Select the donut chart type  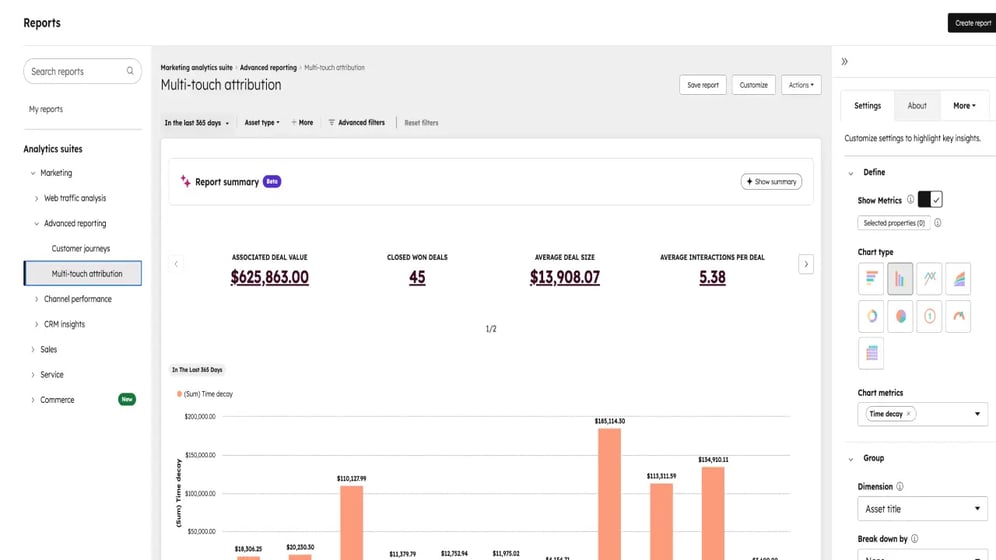pyautogui.click(x=871, y=316)
